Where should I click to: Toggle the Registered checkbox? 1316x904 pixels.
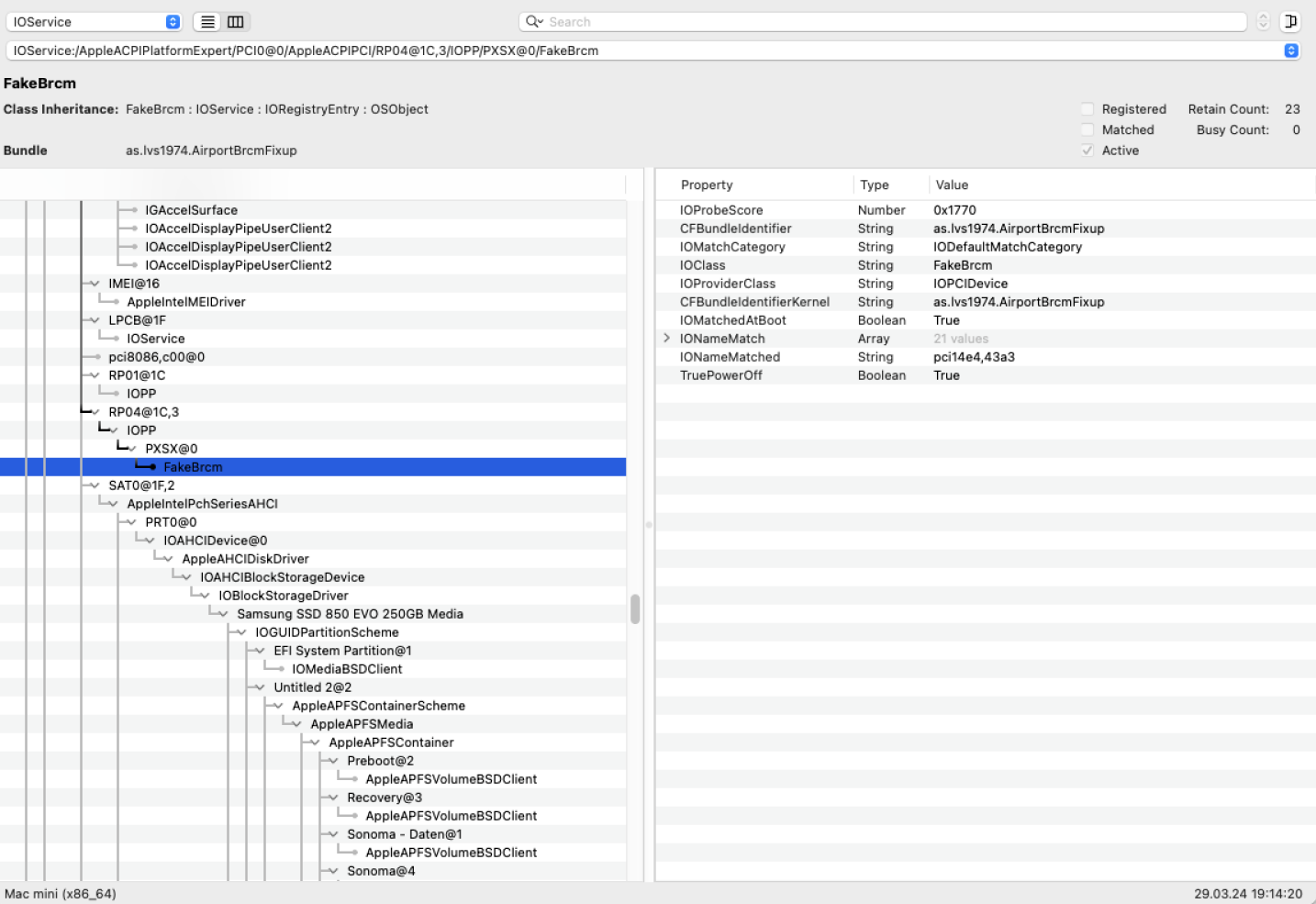[1087, 109]
